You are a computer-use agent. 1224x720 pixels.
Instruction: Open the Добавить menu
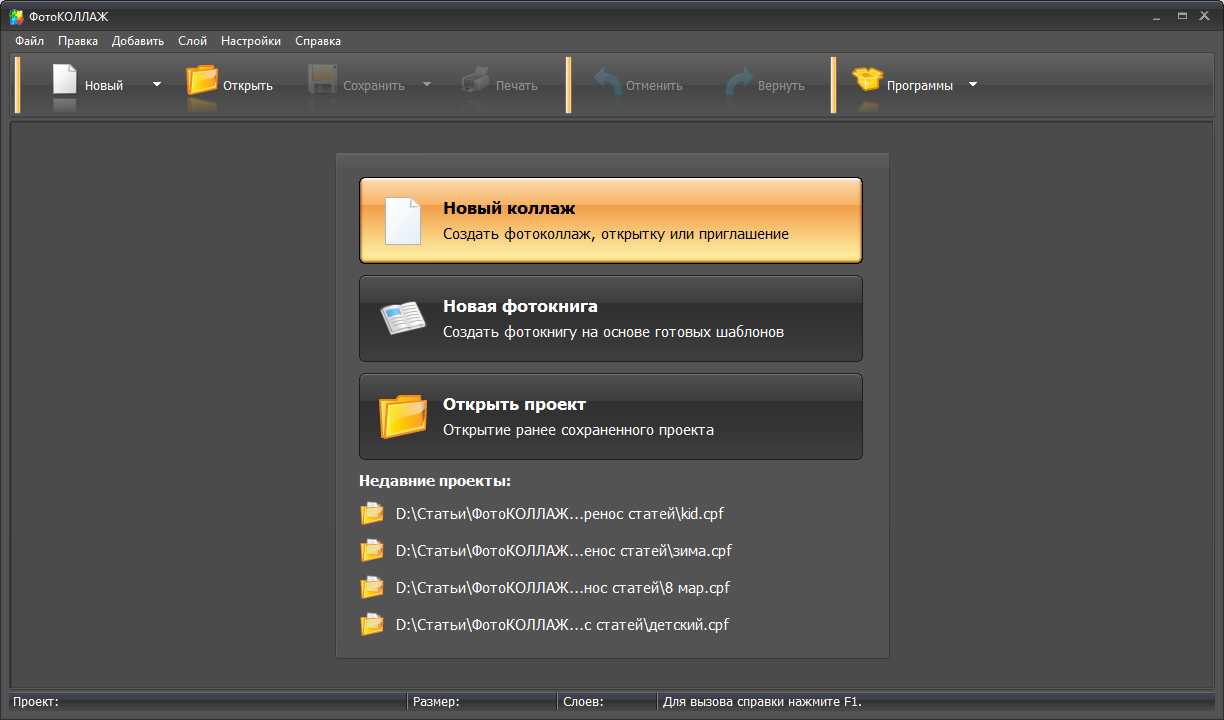click(138, 41)
